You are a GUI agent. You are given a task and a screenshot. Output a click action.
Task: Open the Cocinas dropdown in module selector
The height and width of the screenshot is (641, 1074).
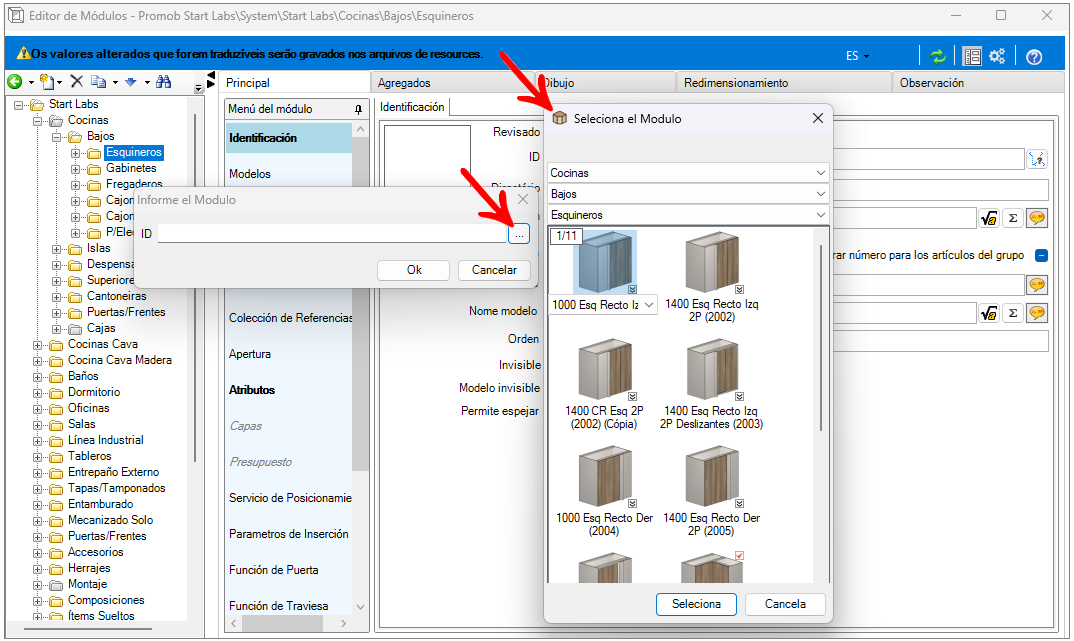(x=688, y=173)
